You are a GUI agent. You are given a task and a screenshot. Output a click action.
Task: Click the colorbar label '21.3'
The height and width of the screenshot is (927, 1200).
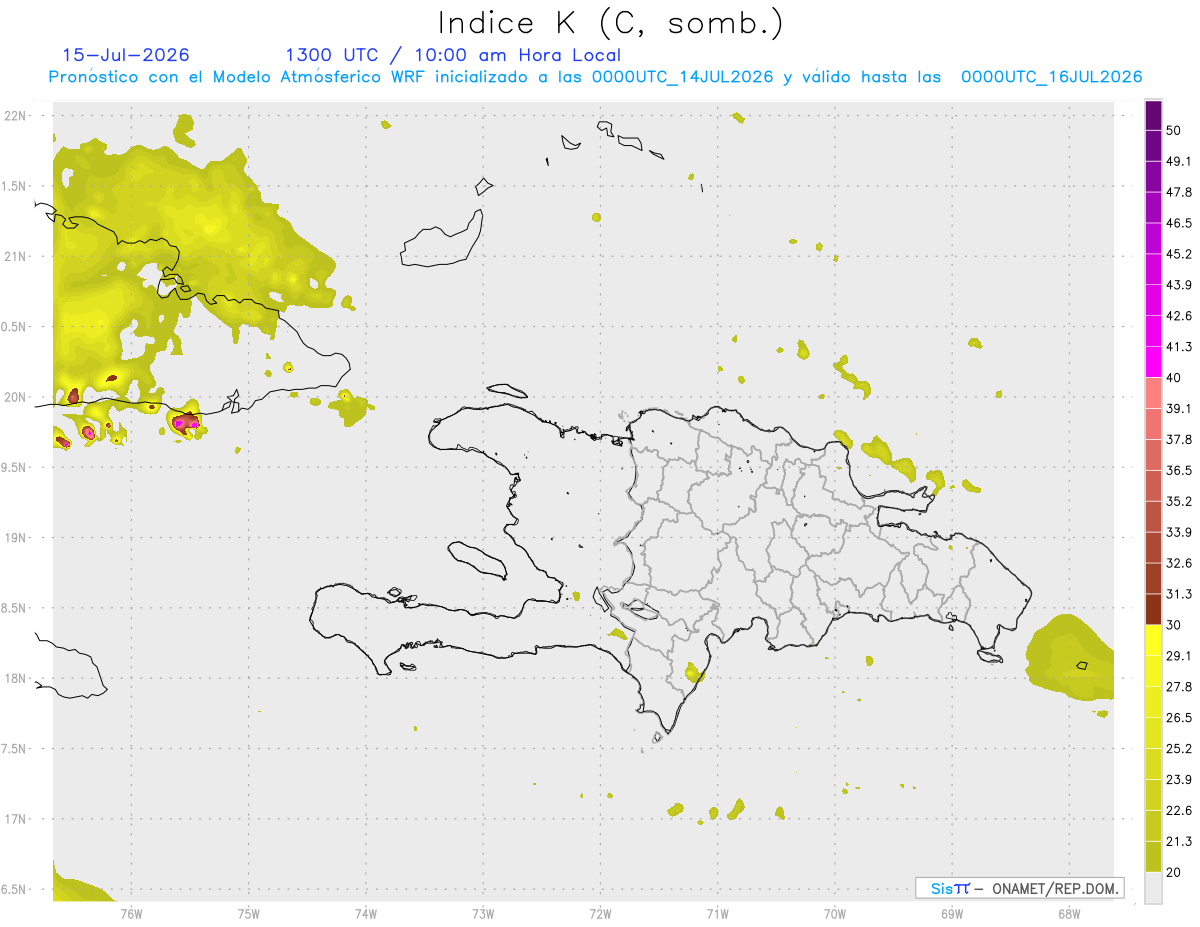tap(1179, 841)
